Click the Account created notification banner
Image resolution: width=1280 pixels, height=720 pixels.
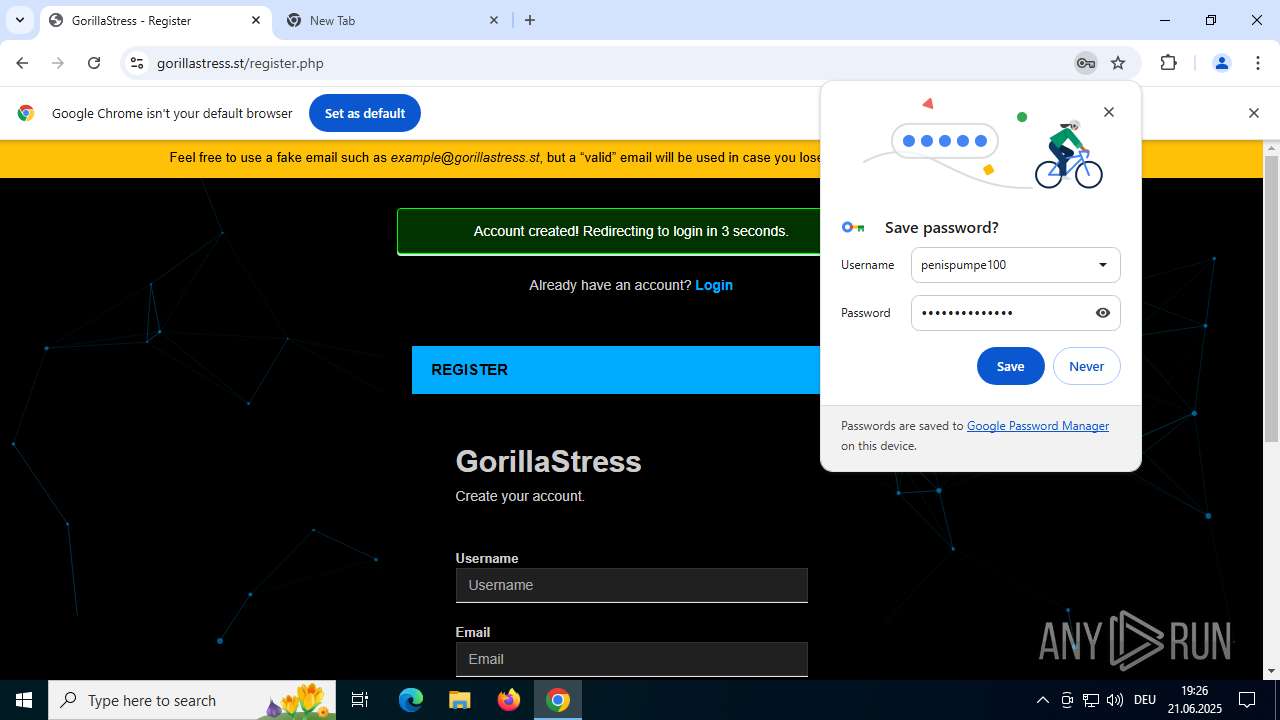point(609,231)
